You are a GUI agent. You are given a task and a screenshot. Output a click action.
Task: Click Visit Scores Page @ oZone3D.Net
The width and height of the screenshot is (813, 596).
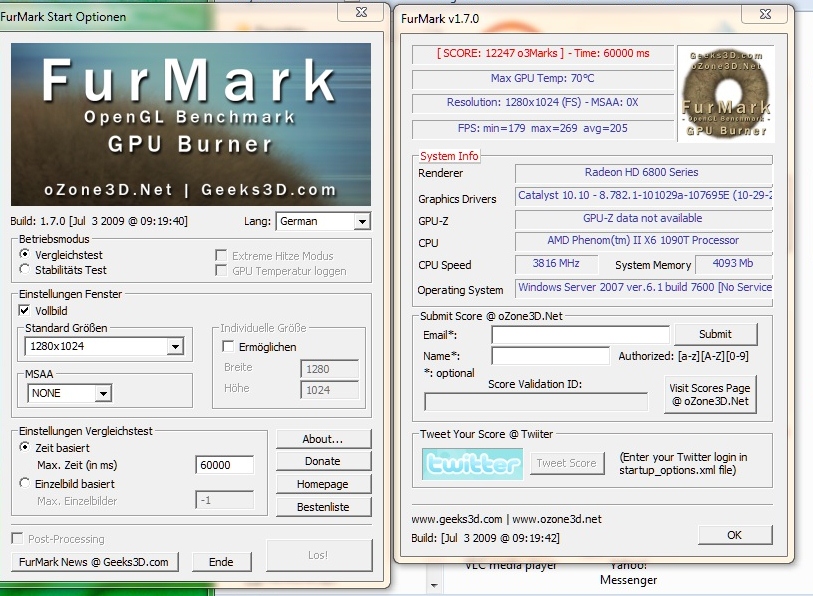coord(709,394)
